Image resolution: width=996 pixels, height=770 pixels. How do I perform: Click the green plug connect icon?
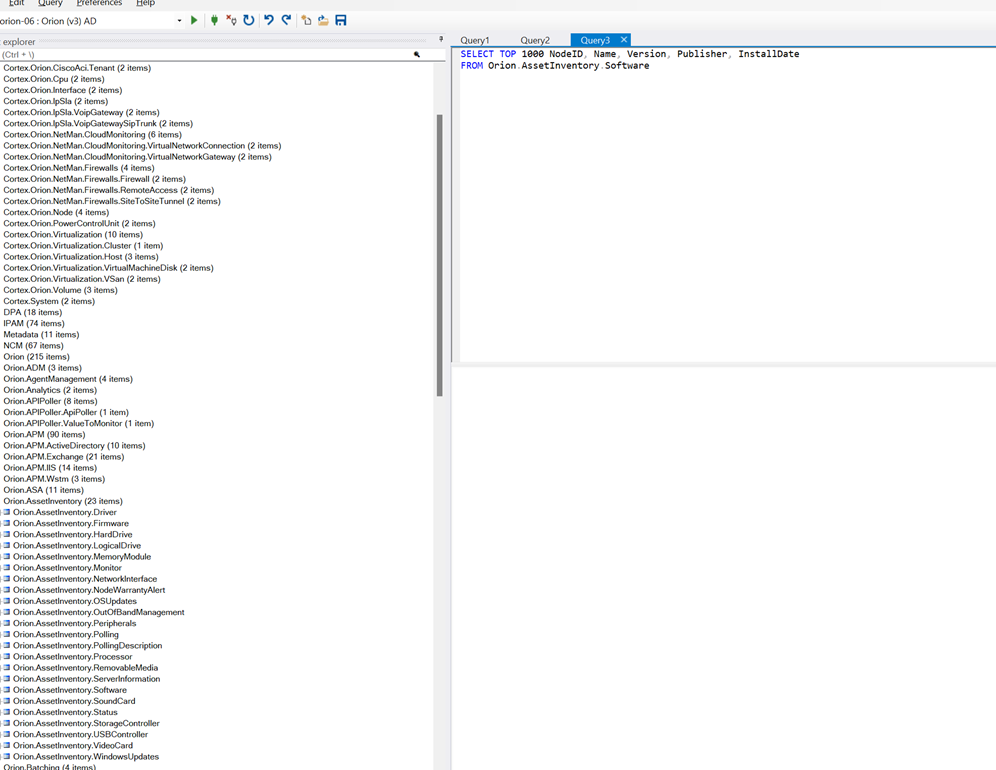tap(214, 20)
